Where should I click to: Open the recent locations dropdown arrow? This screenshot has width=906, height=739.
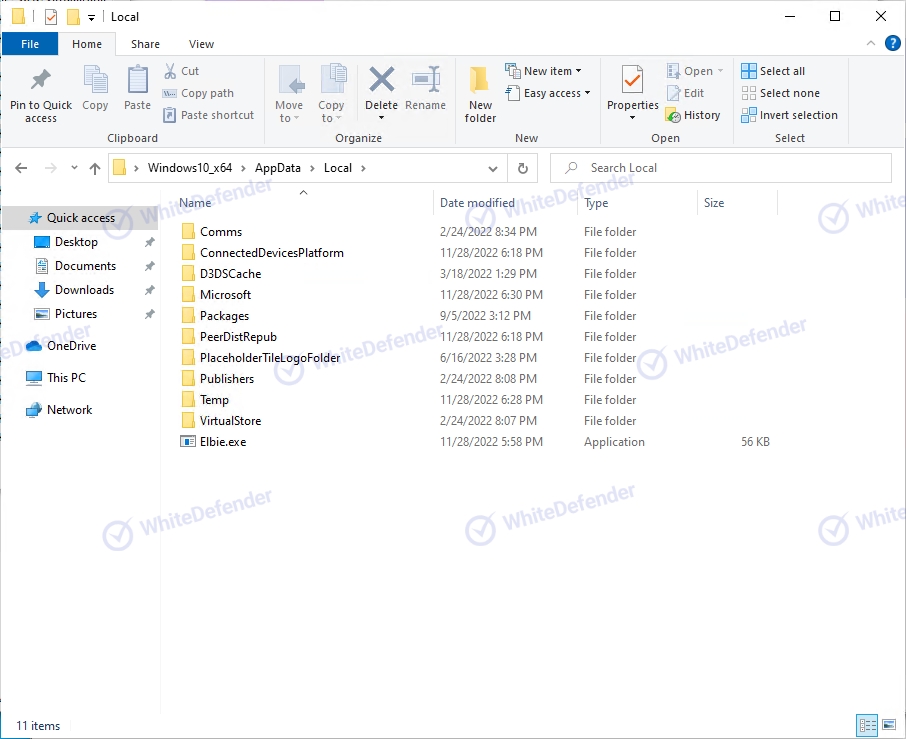tap(74, 168)
